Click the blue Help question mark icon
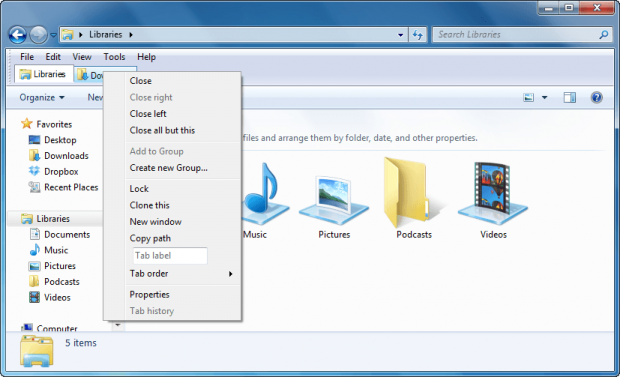This screenshot has height=377, width=620. tap(596, 97)
